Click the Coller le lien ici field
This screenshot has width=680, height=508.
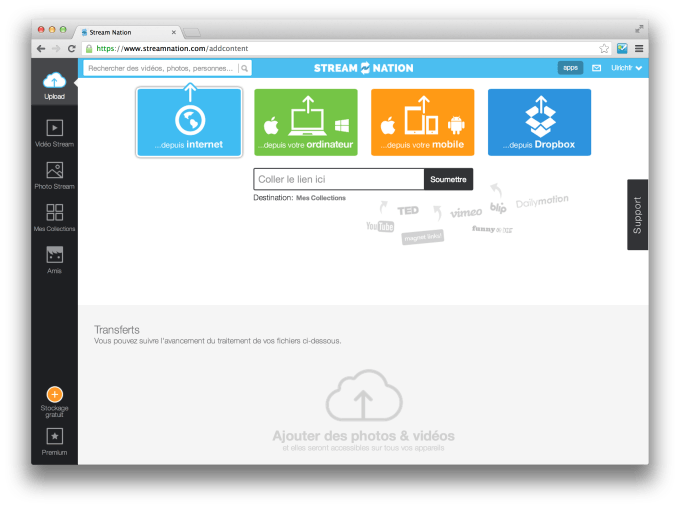tap(339, 179)
